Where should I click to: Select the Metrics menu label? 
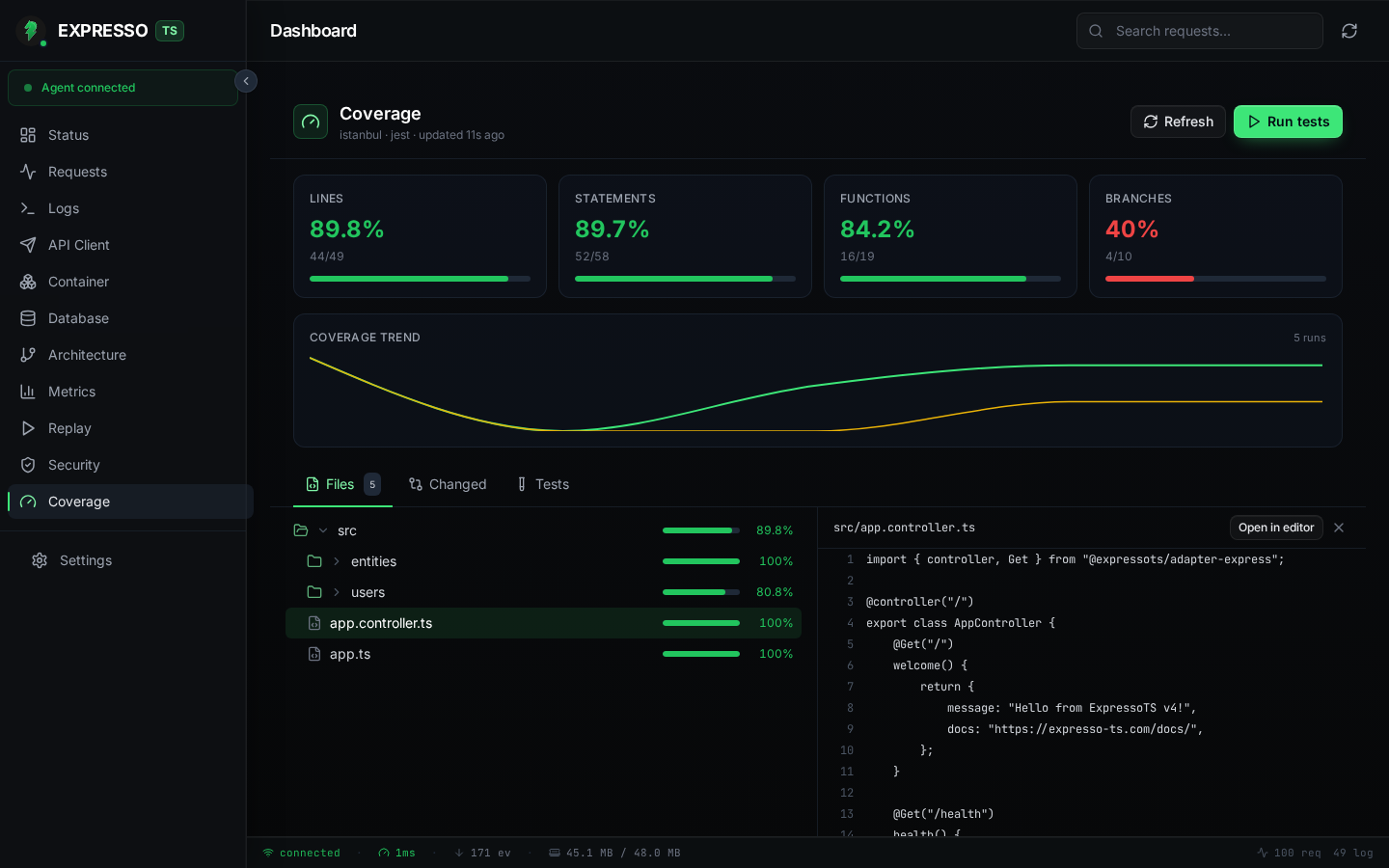pyautogui.click(x=71, y=392)
